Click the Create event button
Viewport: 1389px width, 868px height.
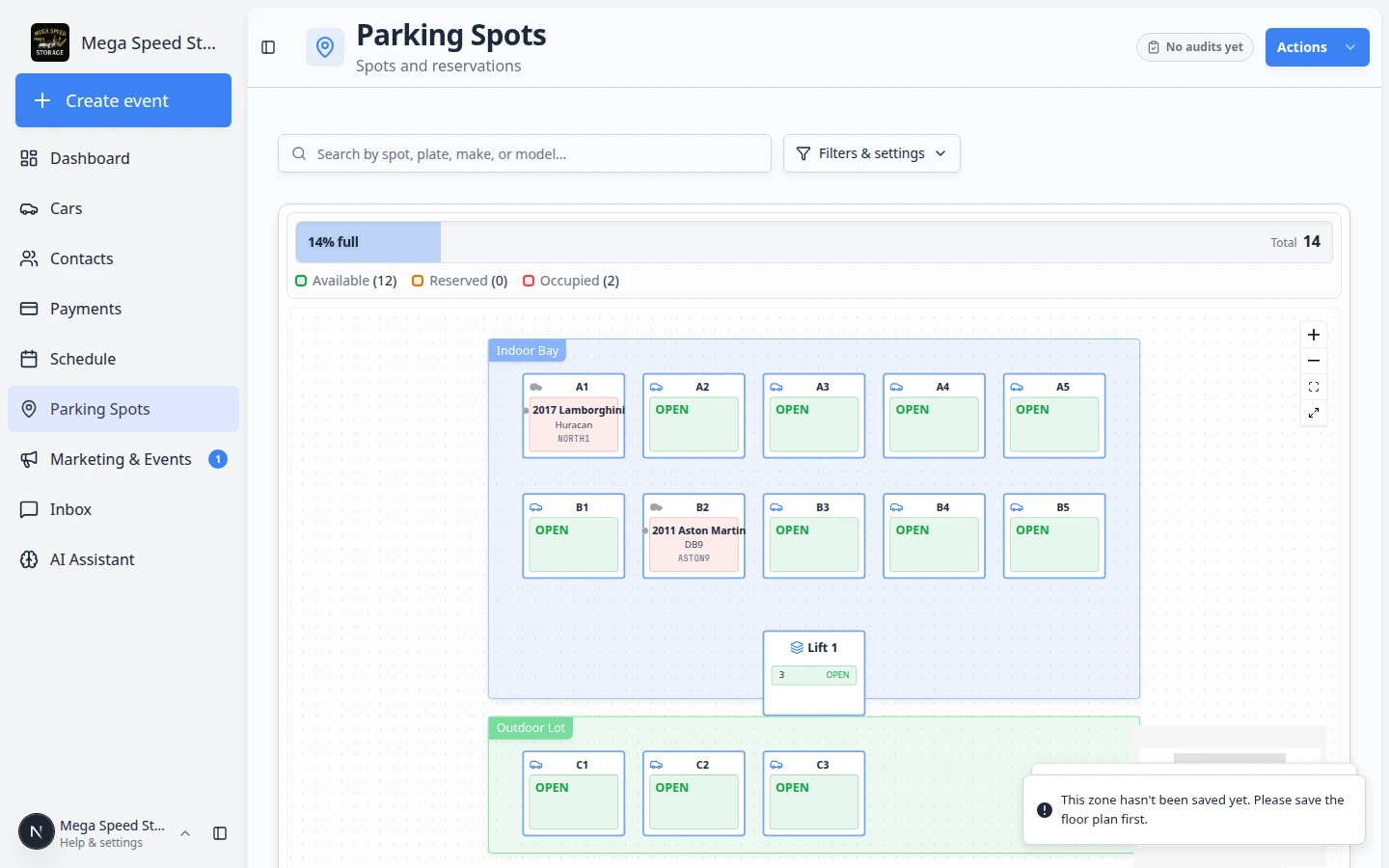[123, 100]
